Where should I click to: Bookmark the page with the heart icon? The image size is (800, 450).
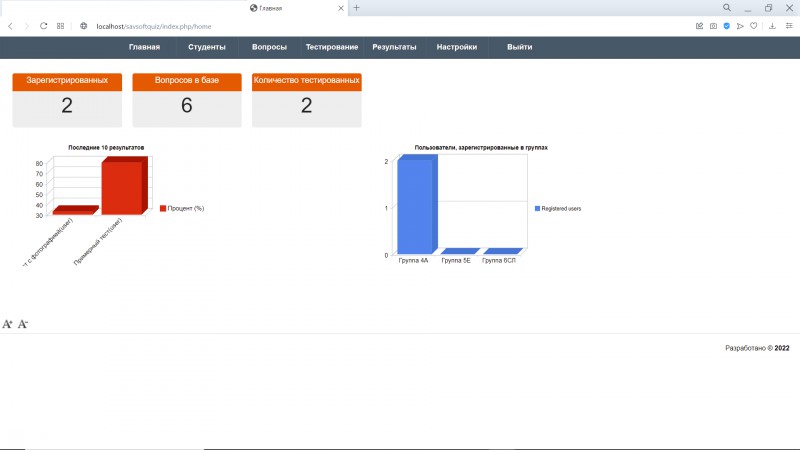754,26
